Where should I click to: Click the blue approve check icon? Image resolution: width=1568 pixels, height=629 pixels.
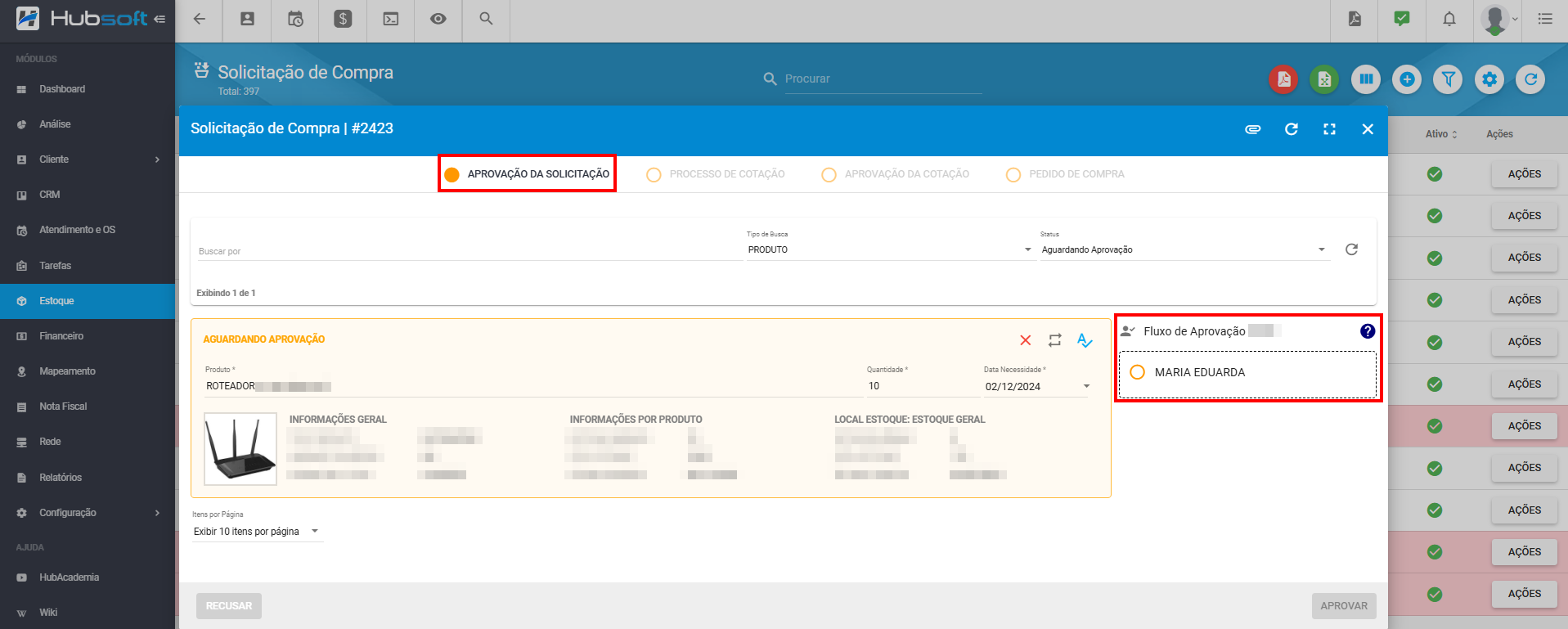click(1085, 340)
